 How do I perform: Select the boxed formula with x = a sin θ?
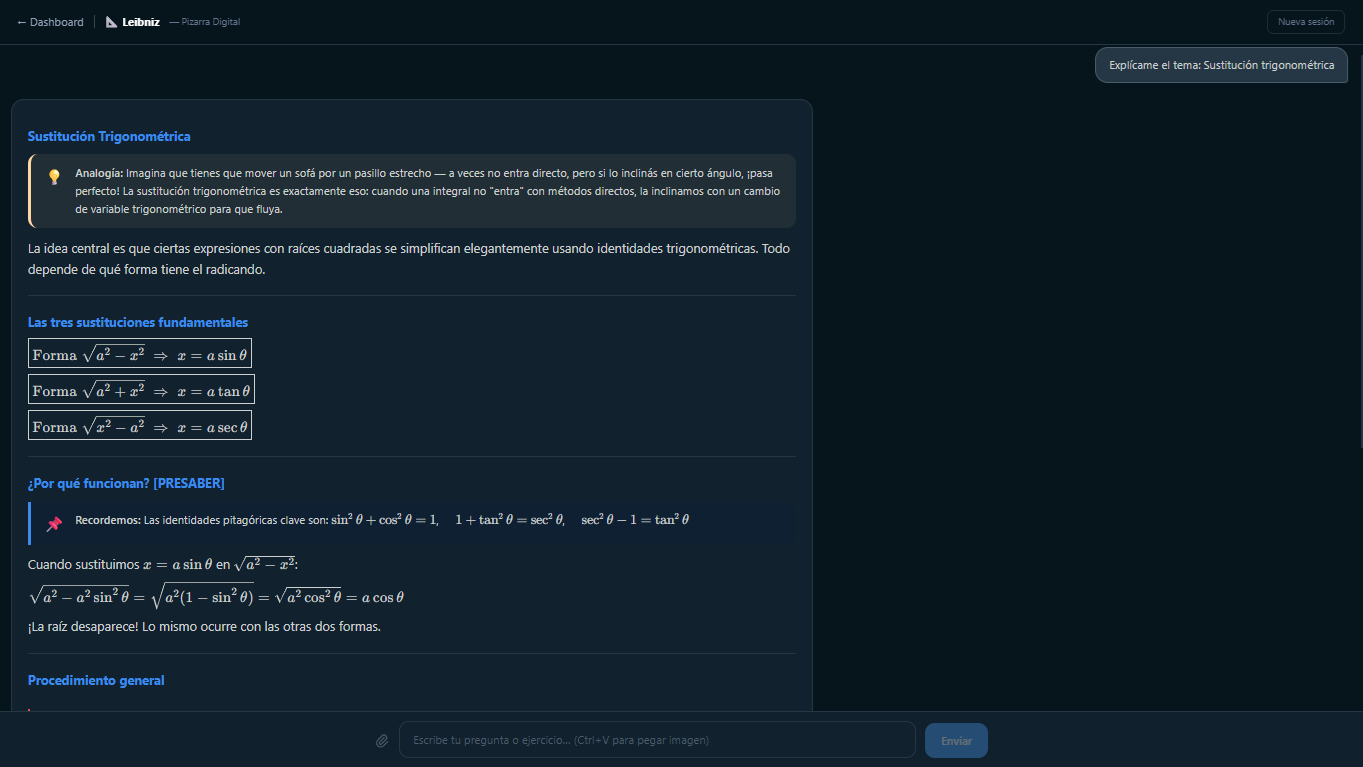click(140, 353)
